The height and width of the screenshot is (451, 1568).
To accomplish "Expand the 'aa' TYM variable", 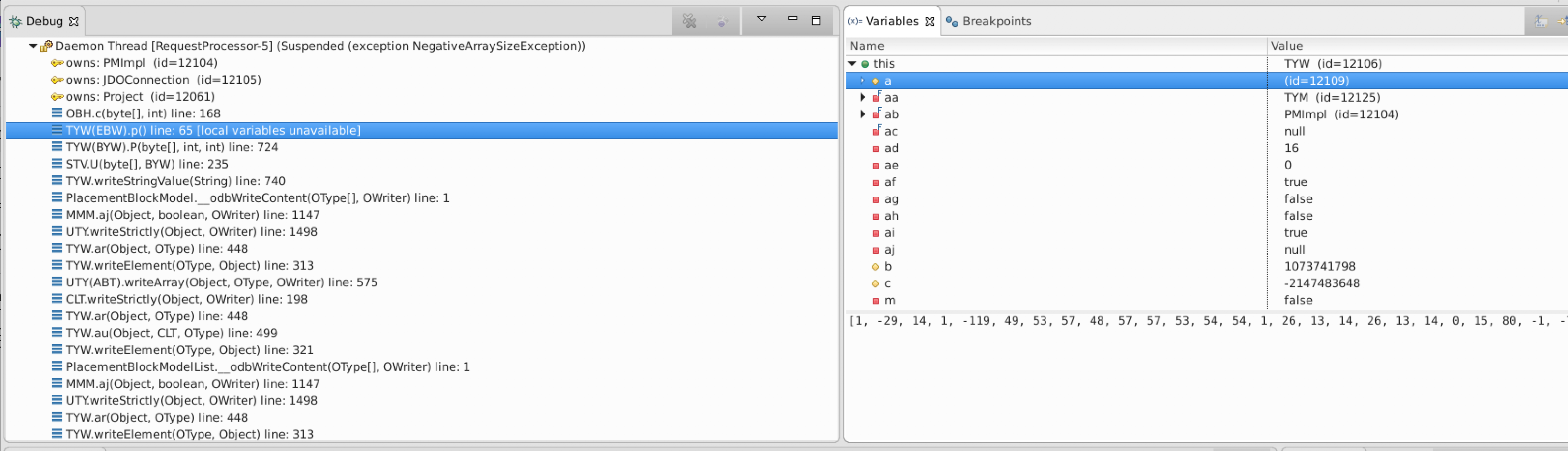I will (863, 97).
